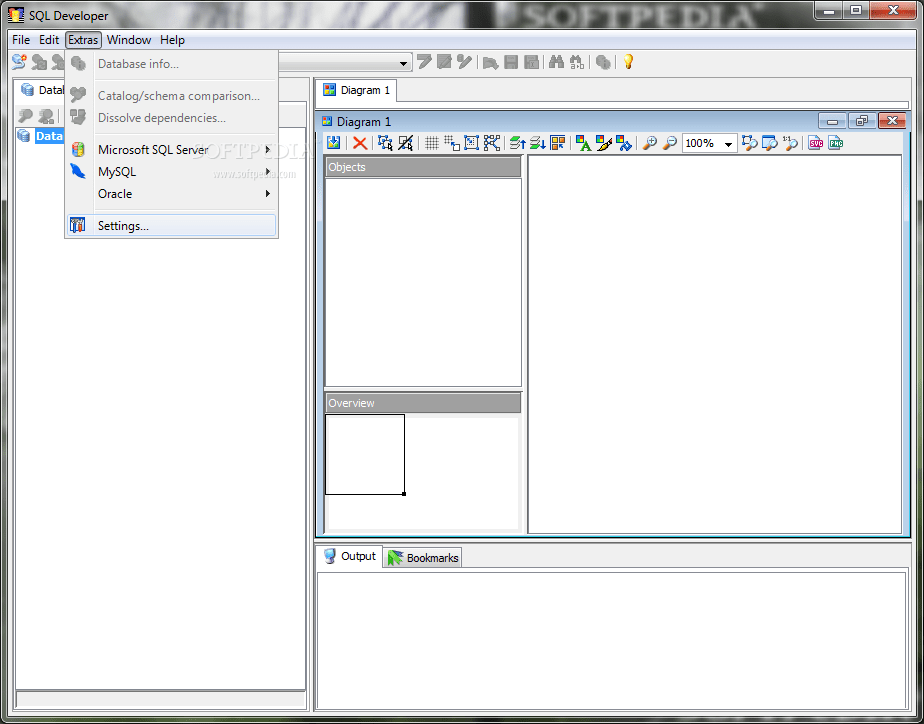Click the Settings tools icon in Extras menu
The height and width of the screenshot is (724, 924).
78,226
